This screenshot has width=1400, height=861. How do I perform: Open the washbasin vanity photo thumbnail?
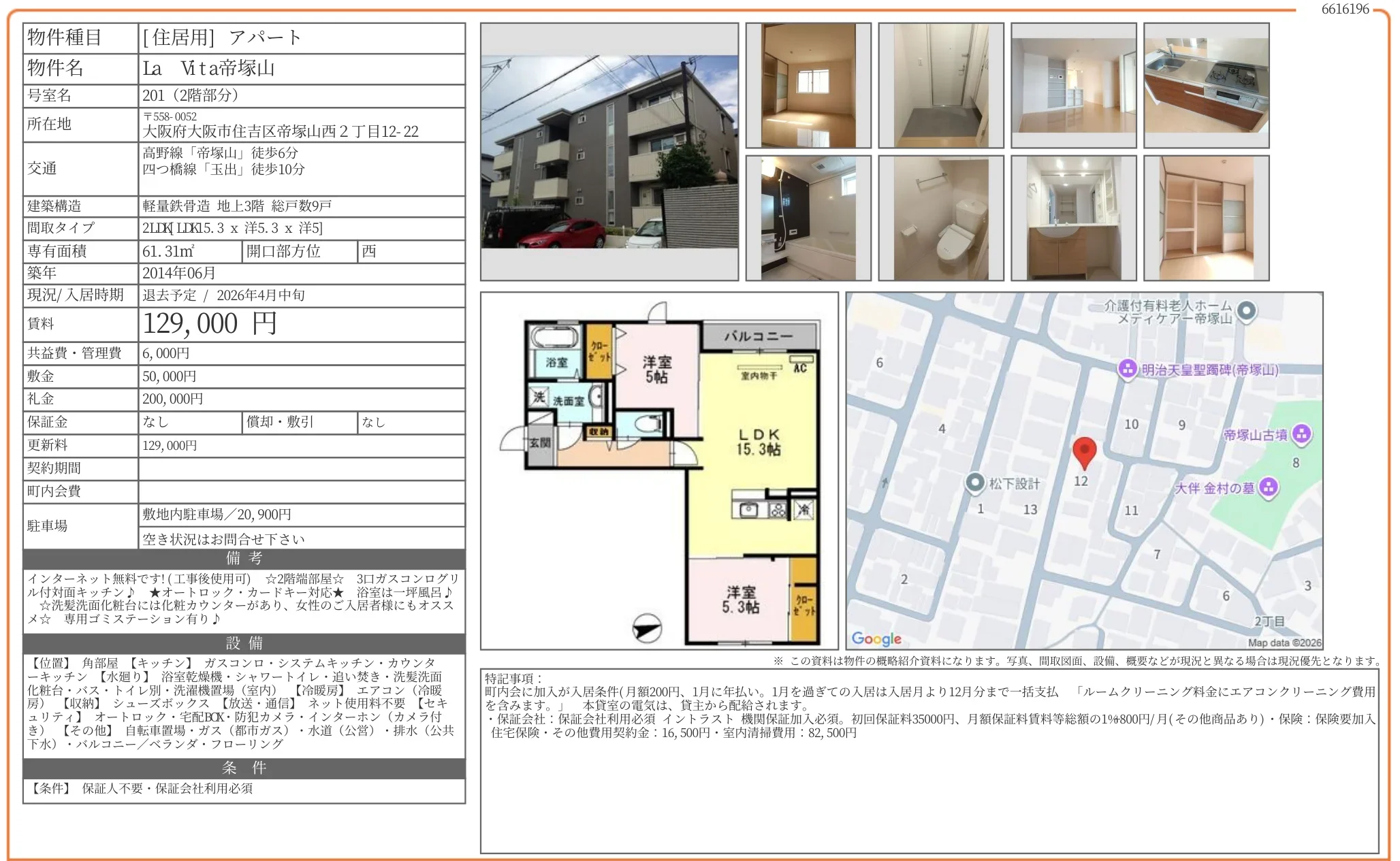[x=1073, y=218]
